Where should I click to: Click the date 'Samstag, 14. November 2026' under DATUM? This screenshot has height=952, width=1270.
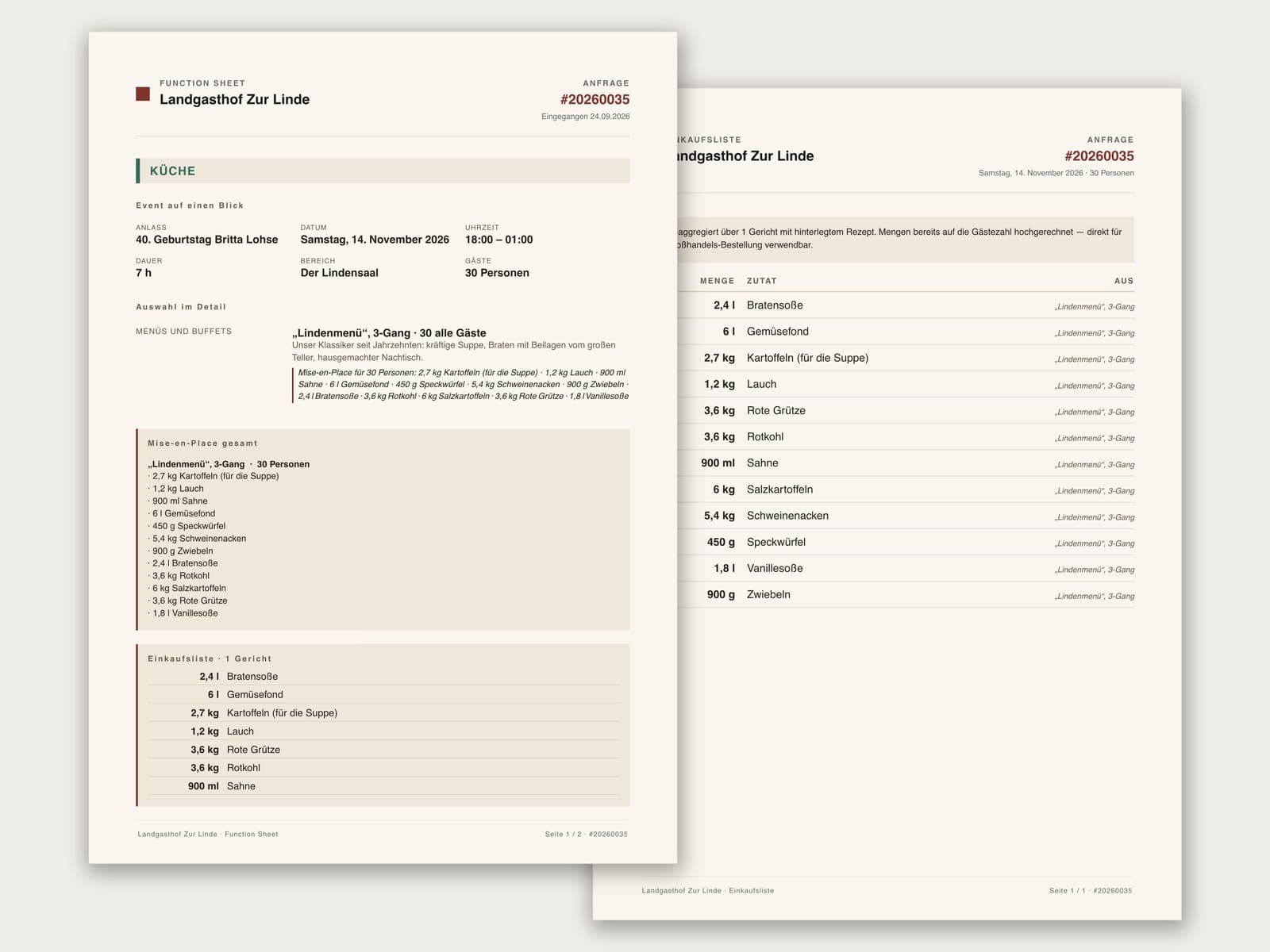[x=375, y=240]
